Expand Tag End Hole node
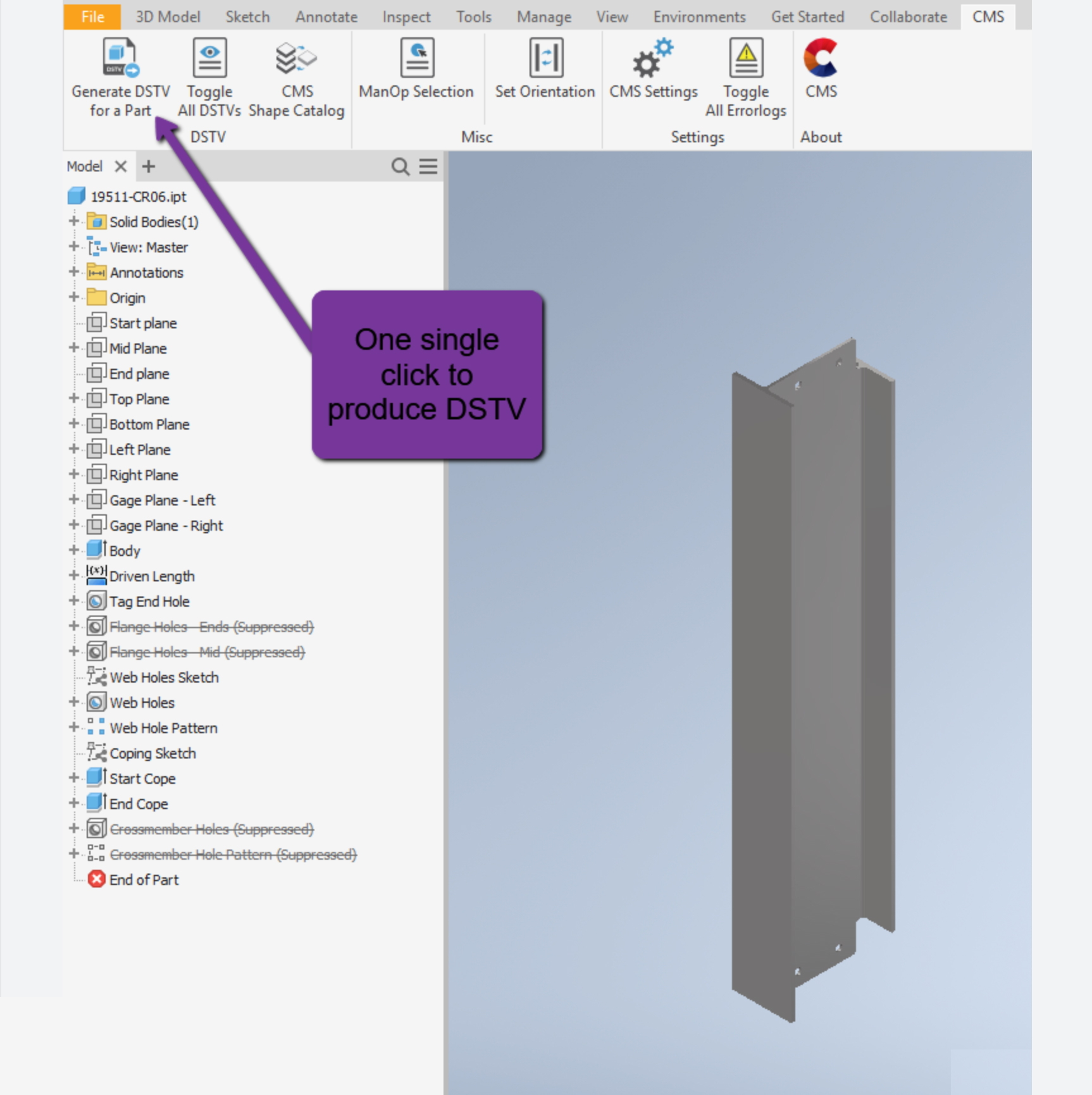1092x1095 pixels. pyautogui.click(x=73, y=601)
